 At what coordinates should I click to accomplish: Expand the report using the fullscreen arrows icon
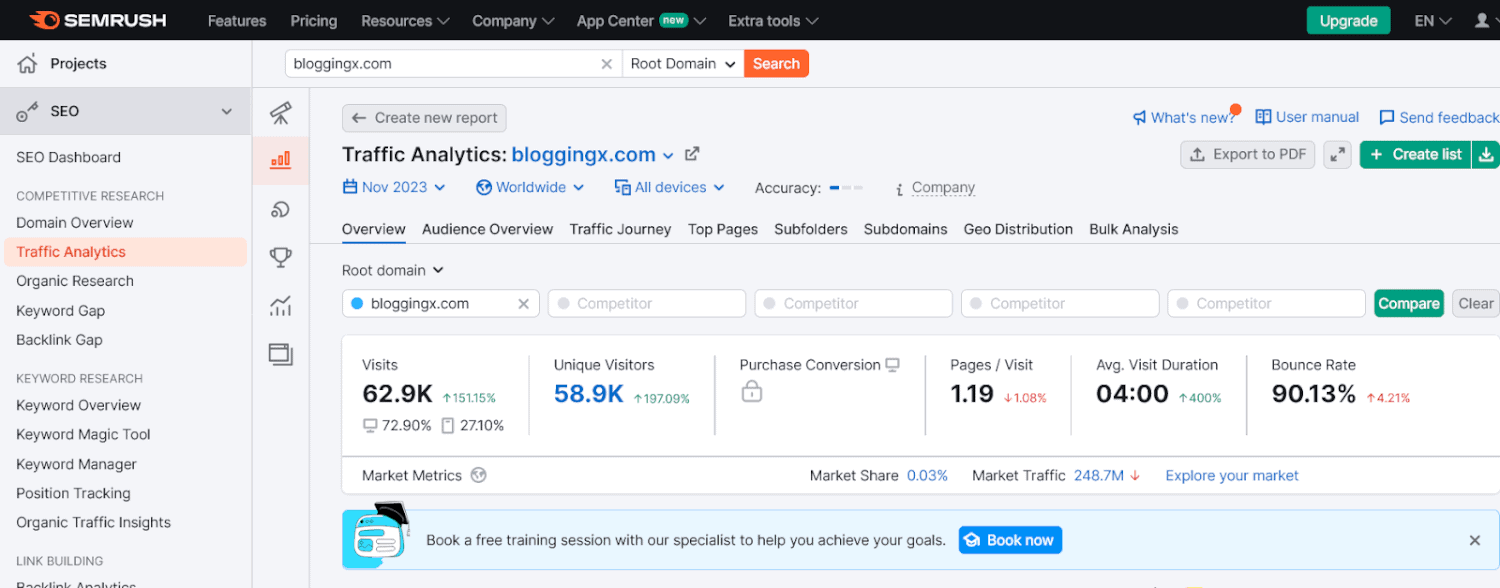[x=1337, y=154]
